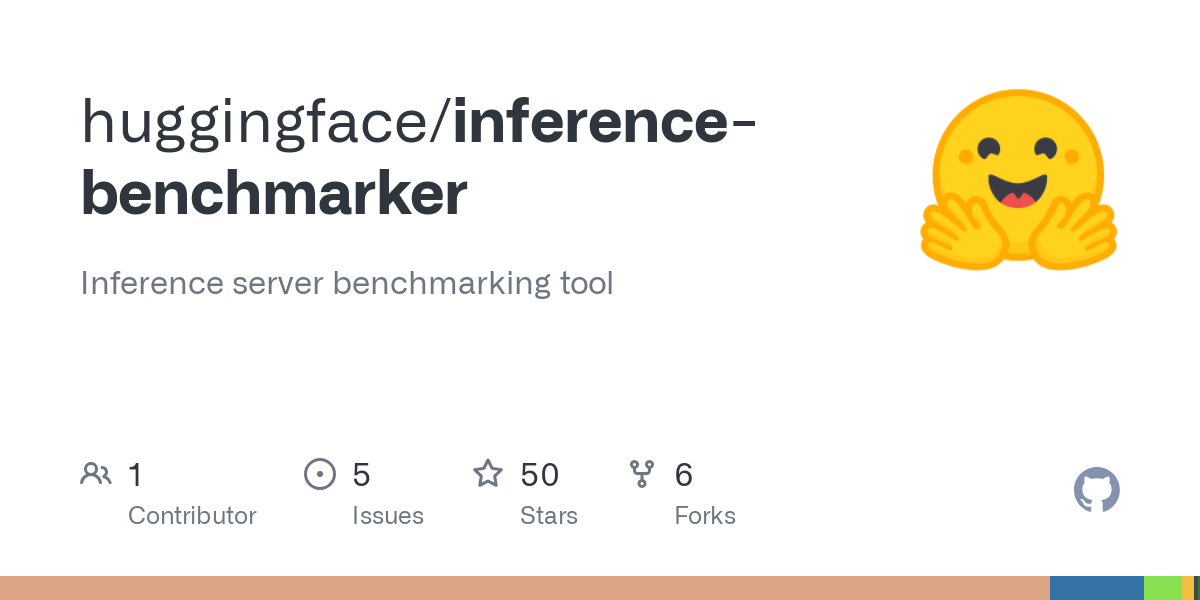1200x600 pixels.
Task: Click the Forks label
Action: click(x=705, y=516)
